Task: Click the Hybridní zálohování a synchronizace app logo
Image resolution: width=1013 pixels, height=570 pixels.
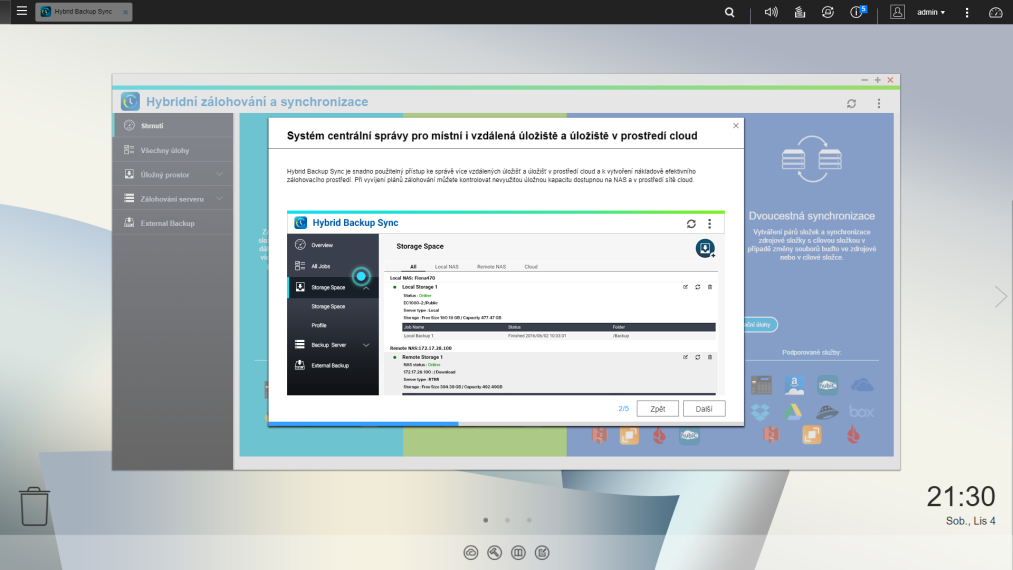Action: coord(130,101)
